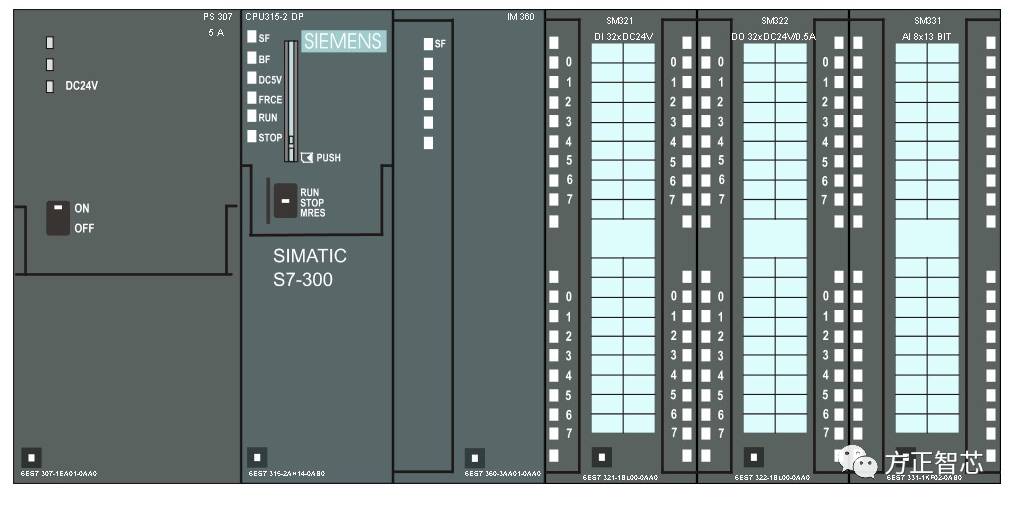Click the DC24V LED on PS 307
This screenshot has width=1017, height=508.
50,86
